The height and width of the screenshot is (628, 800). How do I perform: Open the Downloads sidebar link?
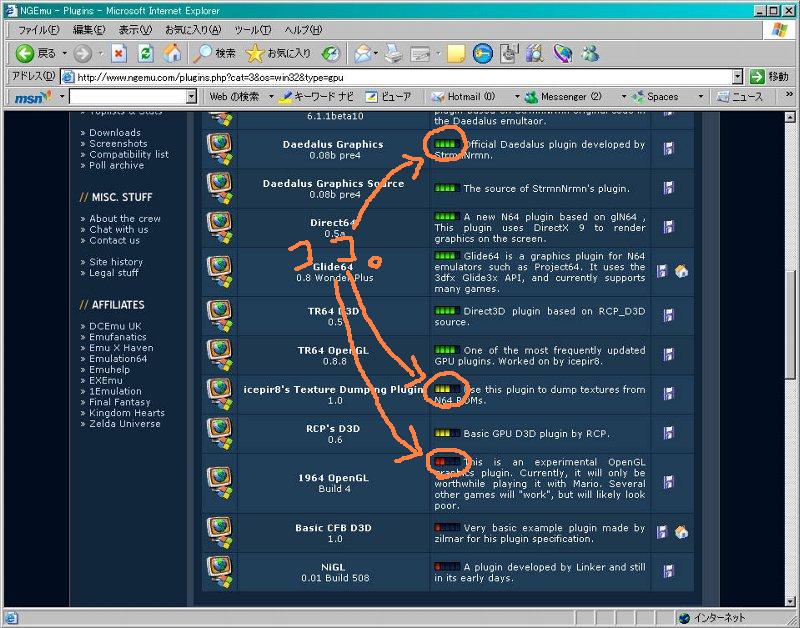coord(115,133)
